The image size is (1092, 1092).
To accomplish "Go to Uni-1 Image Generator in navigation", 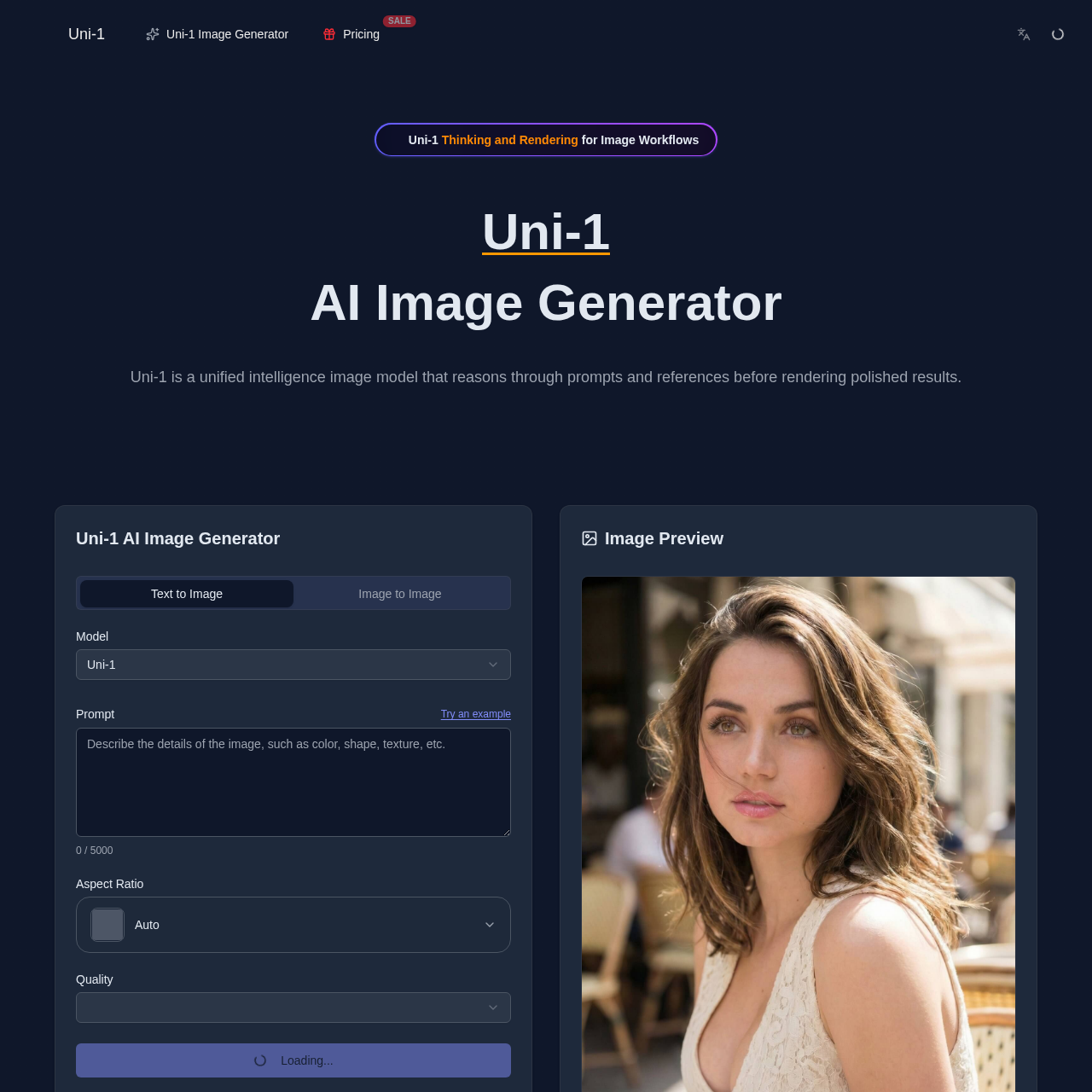I will 227,34.
